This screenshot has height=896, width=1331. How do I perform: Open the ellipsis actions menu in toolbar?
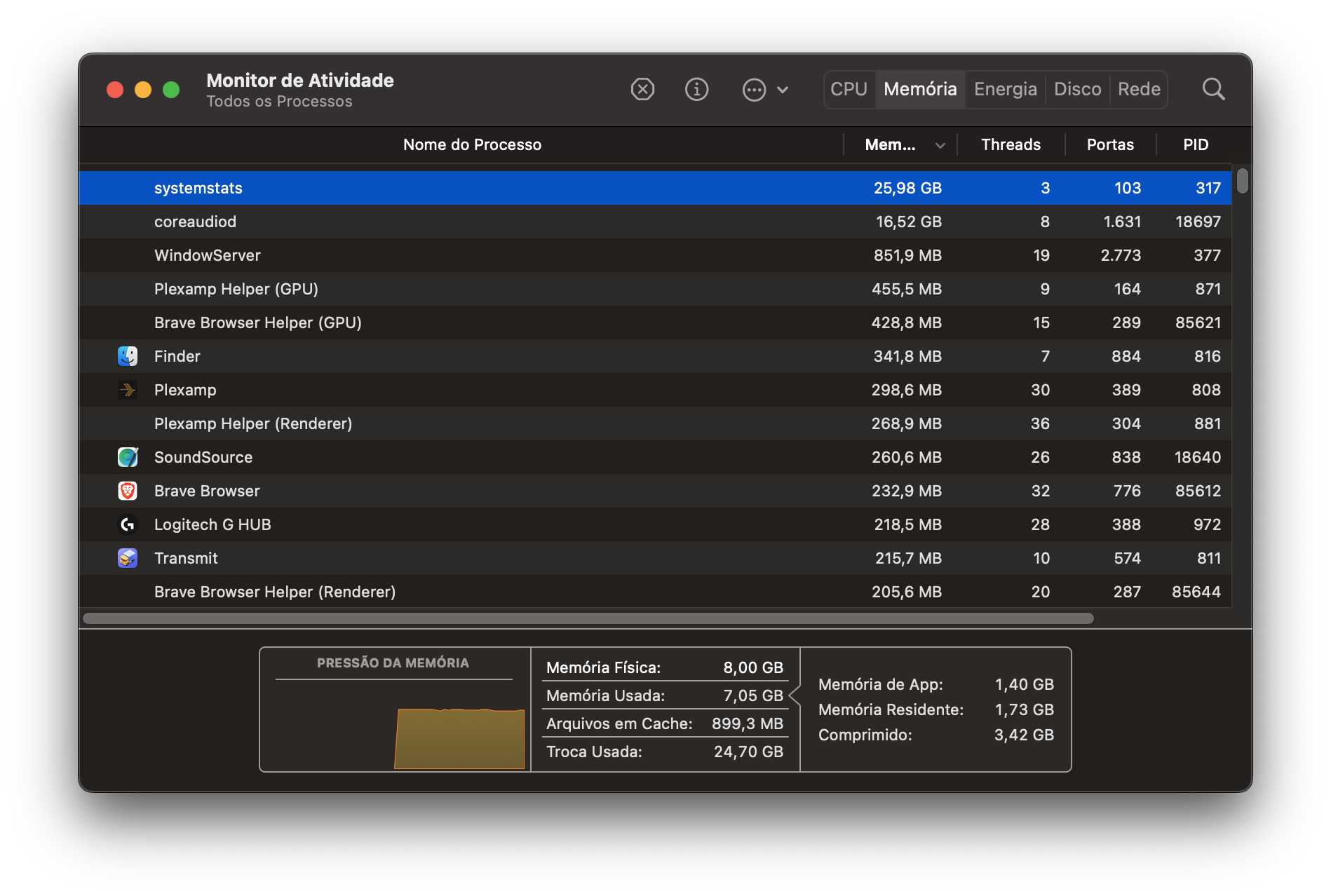(x=765, y=90)
